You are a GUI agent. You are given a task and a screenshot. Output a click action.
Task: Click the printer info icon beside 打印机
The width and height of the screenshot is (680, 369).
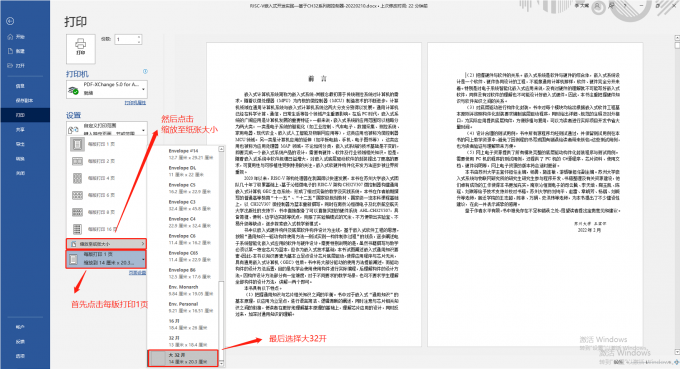click(145, 72)
